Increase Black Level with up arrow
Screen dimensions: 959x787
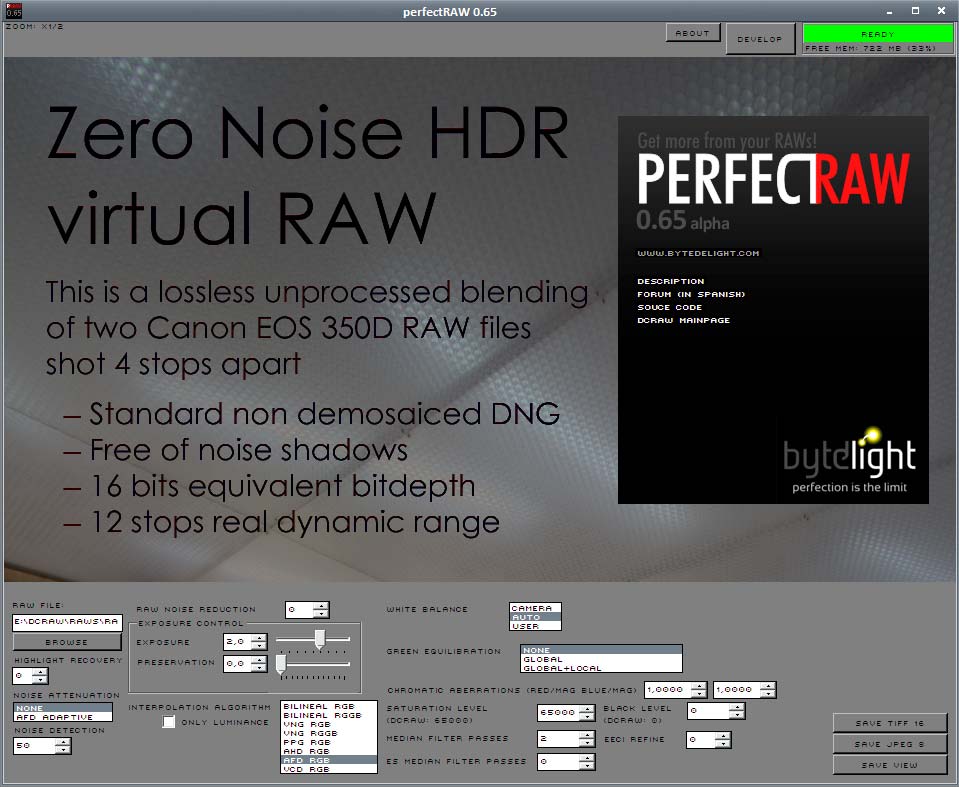pos(737,707)
